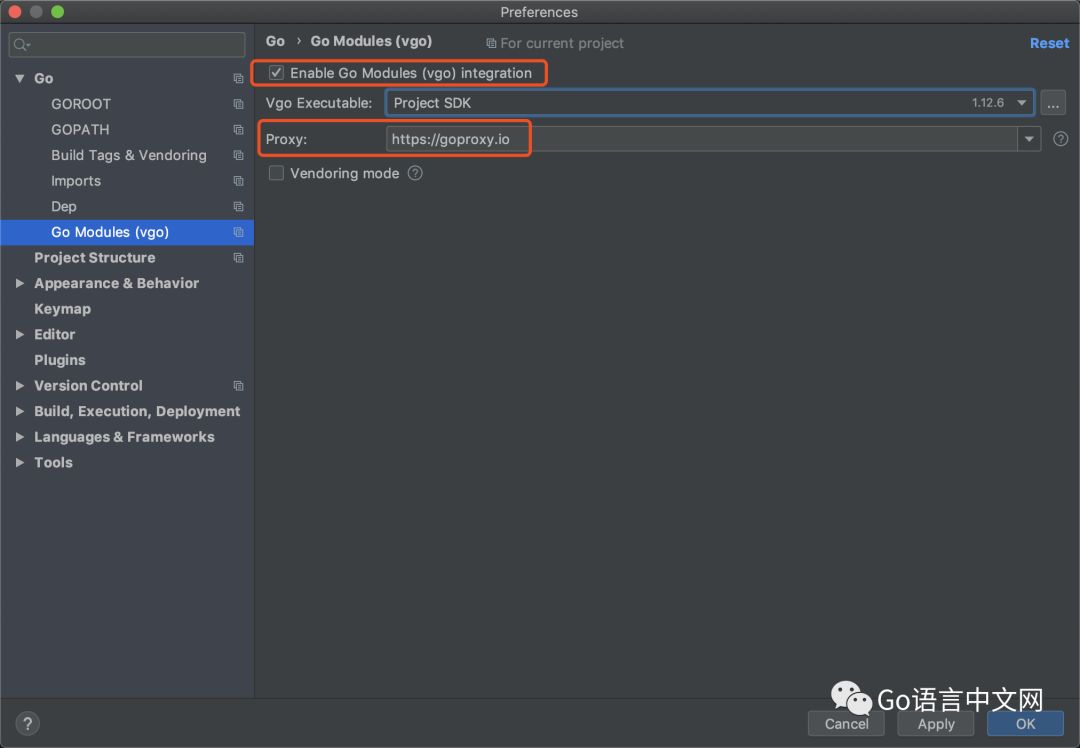Image resolution: width=1080 pixels, height=748 pixels.
Task: Expand the Languages & Frameworks section
Action: [x=20, y=437]
